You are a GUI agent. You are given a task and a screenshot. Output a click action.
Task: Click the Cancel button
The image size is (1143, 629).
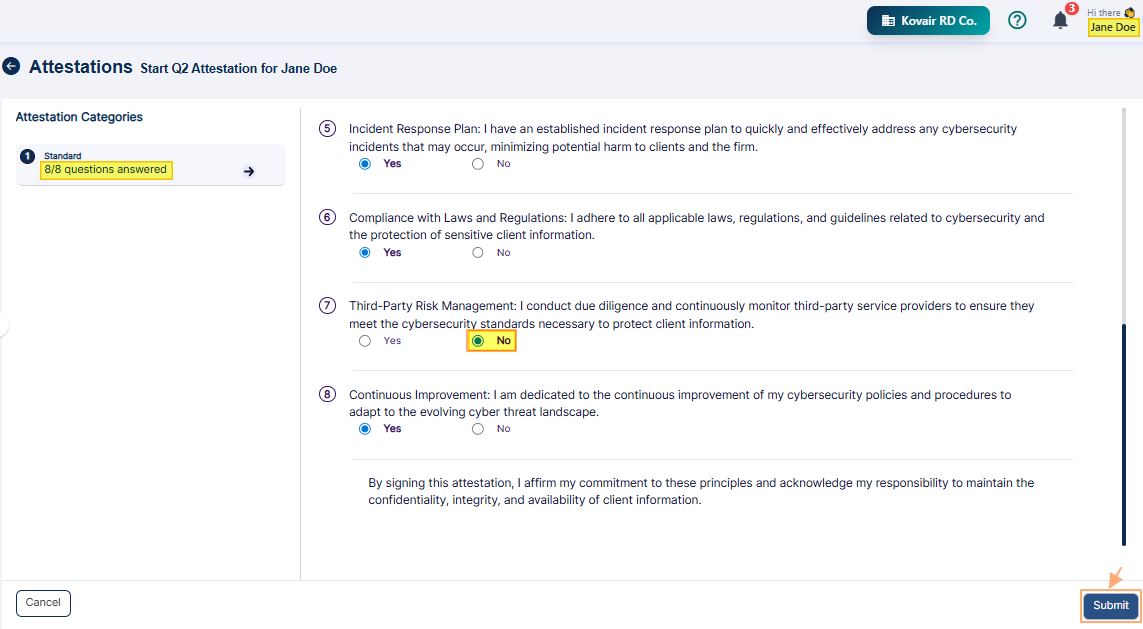[x=43, y=603]
